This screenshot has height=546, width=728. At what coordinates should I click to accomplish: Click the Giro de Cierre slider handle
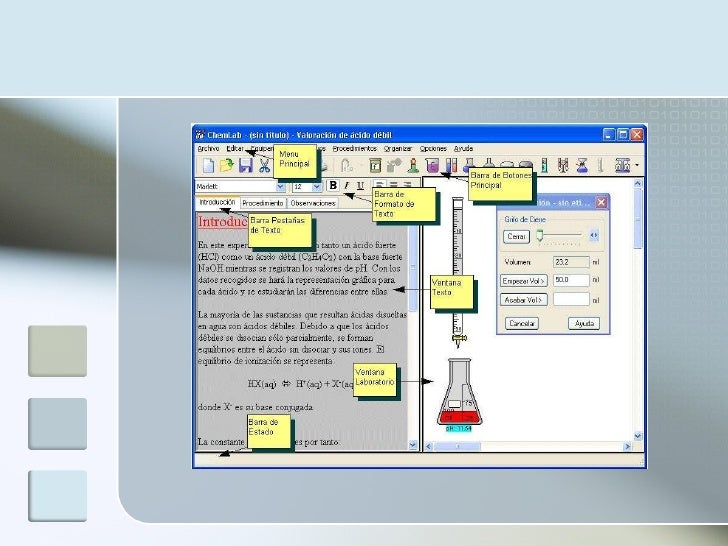[540, 236]
